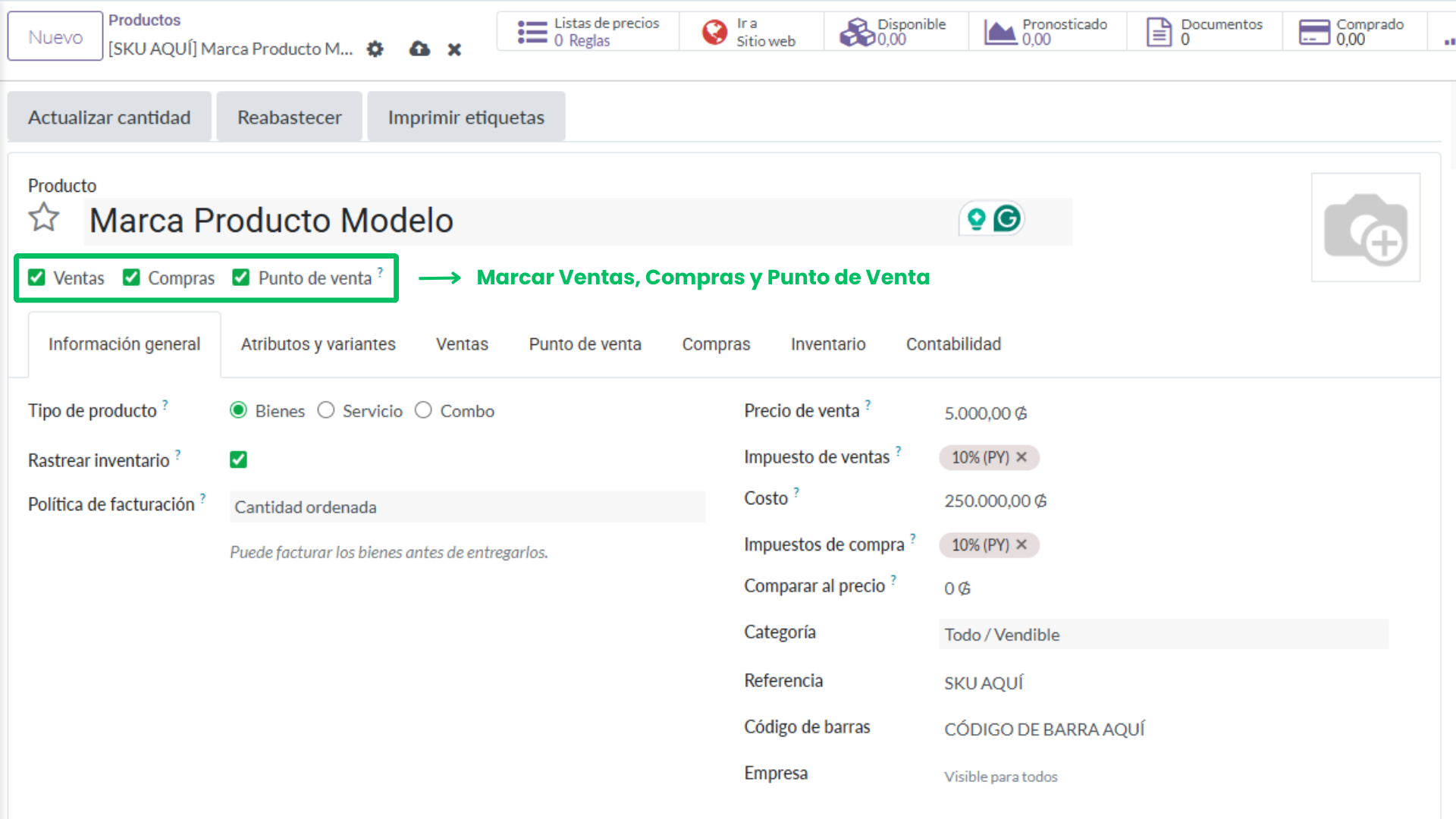View Pronosticado forecast chart icon

1001,32
